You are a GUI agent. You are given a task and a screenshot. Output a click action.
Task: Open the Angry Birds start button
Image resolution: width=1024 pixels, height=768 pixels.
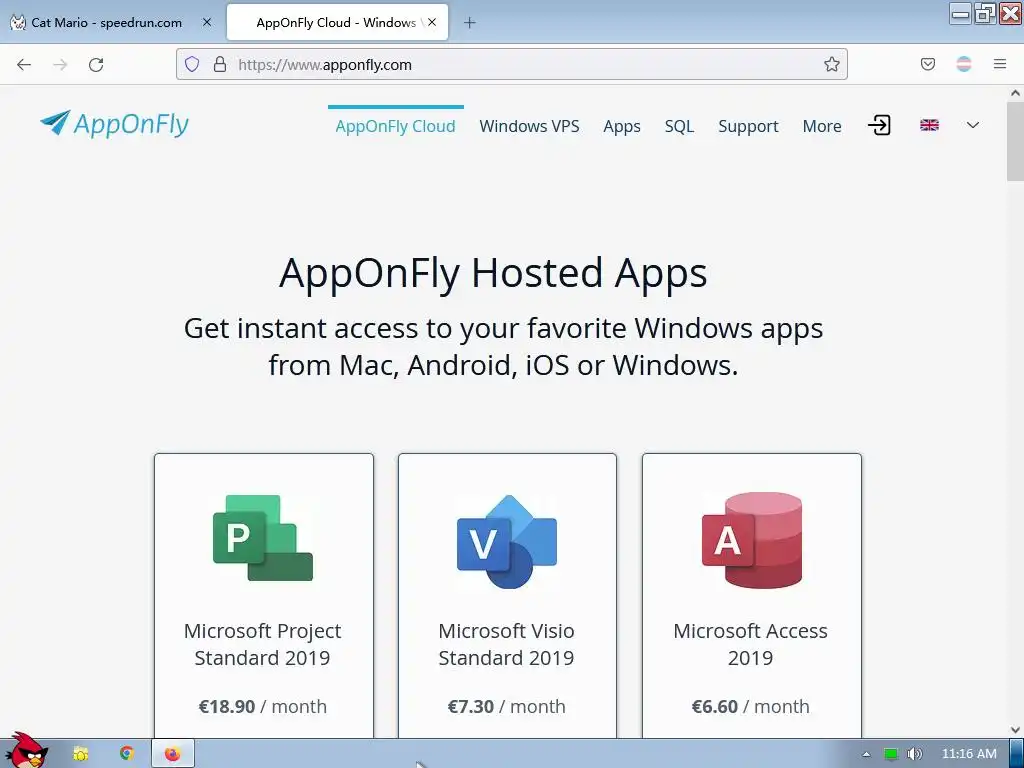point(26,751)
